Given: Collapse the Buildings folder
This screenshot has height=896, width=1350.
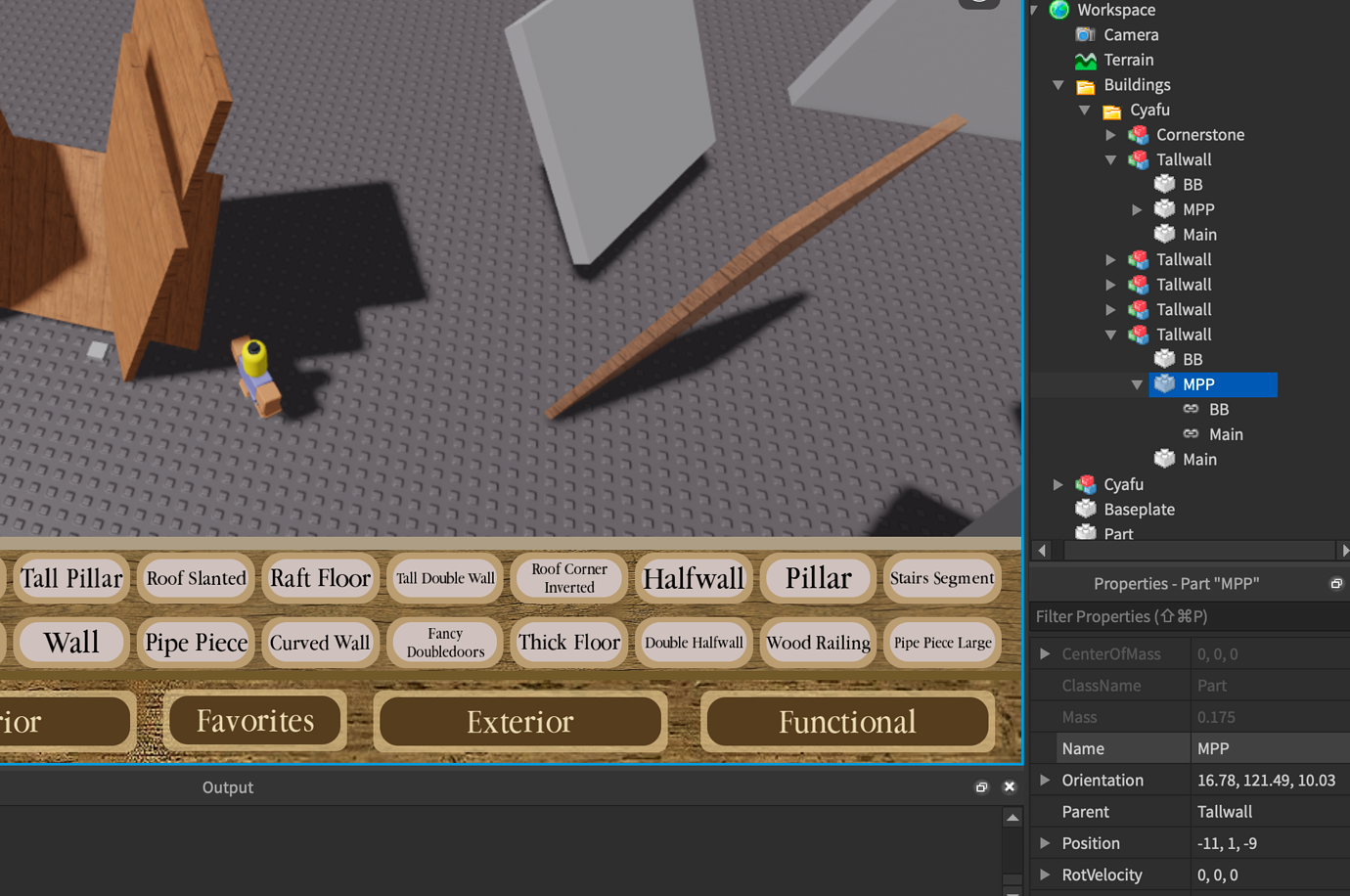Looking at the screenshot, I should pos(1058,85).
